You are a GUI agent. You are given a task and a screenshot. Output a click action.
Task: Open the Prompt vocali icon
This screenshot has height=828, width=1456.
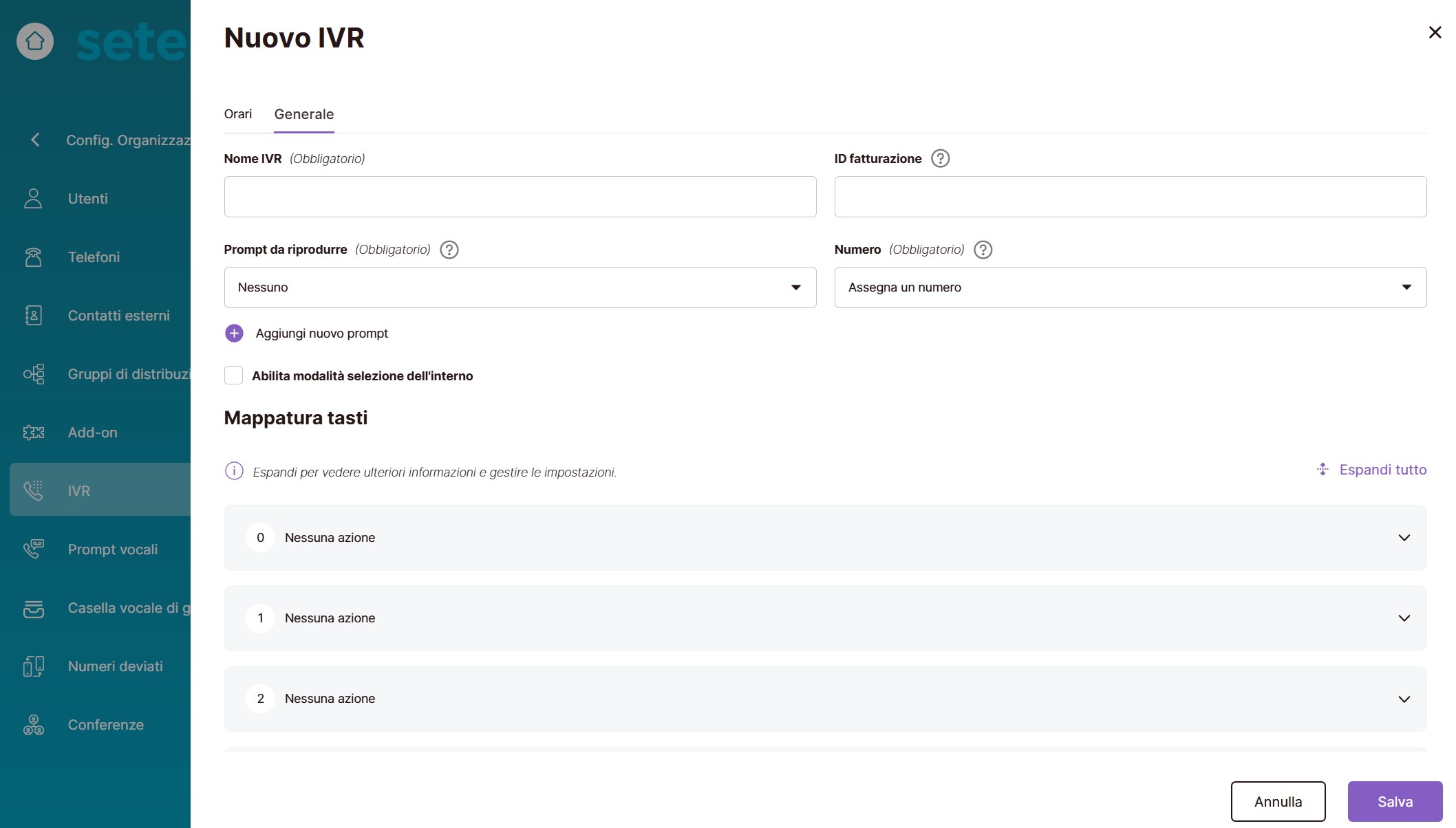[x=33, y=549]
